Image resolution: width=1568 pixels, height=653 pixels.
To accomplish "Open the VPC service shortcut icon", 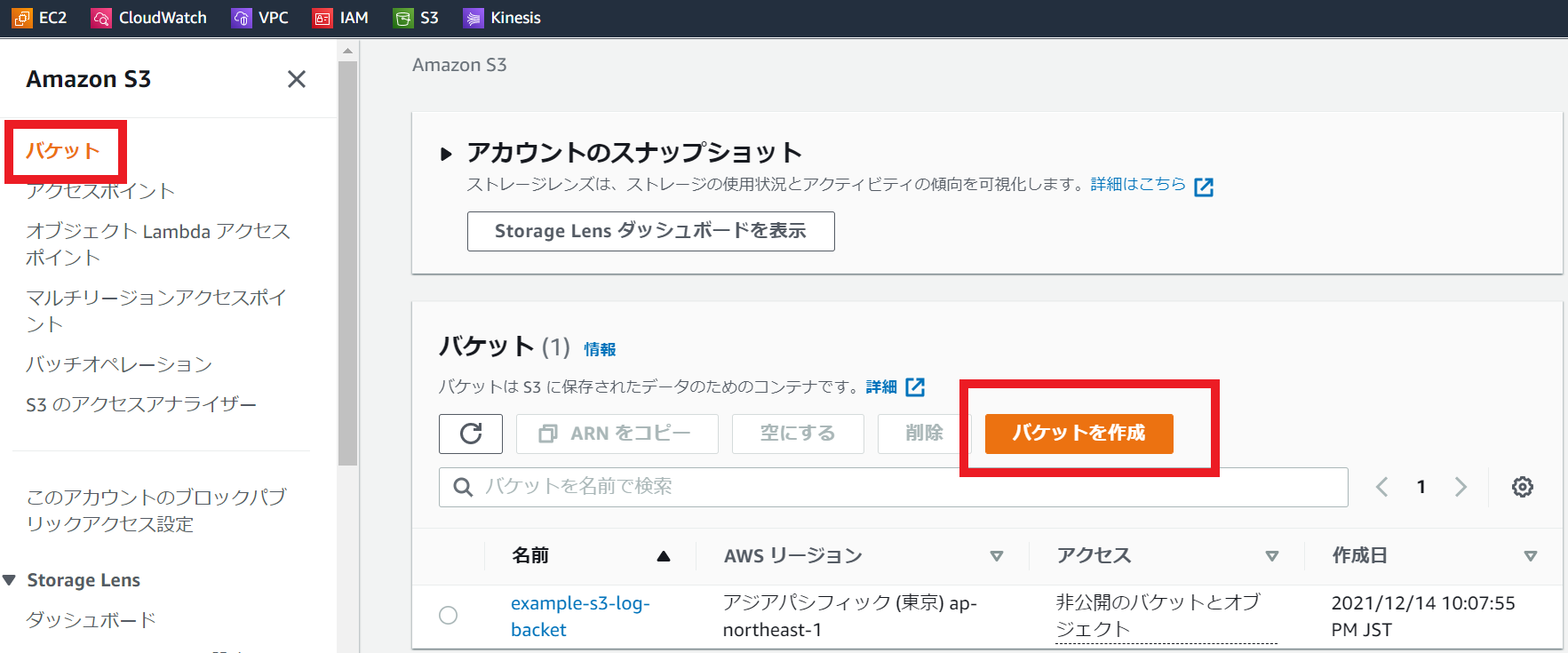I will [241, 18].
